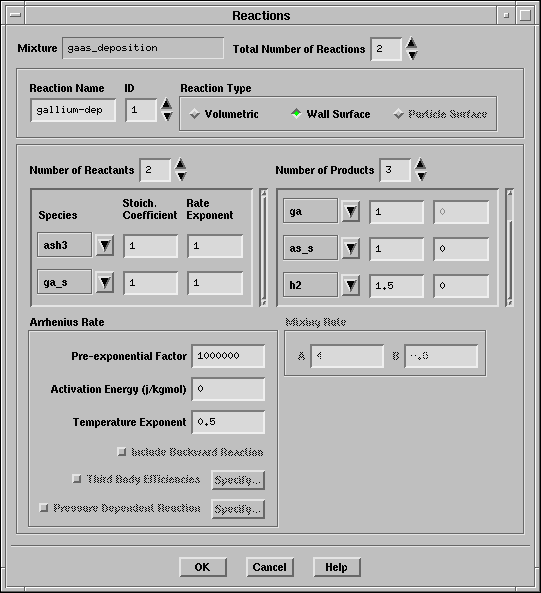Select Volumetric reaction type
541x593 pixels.
coord(224,114)
